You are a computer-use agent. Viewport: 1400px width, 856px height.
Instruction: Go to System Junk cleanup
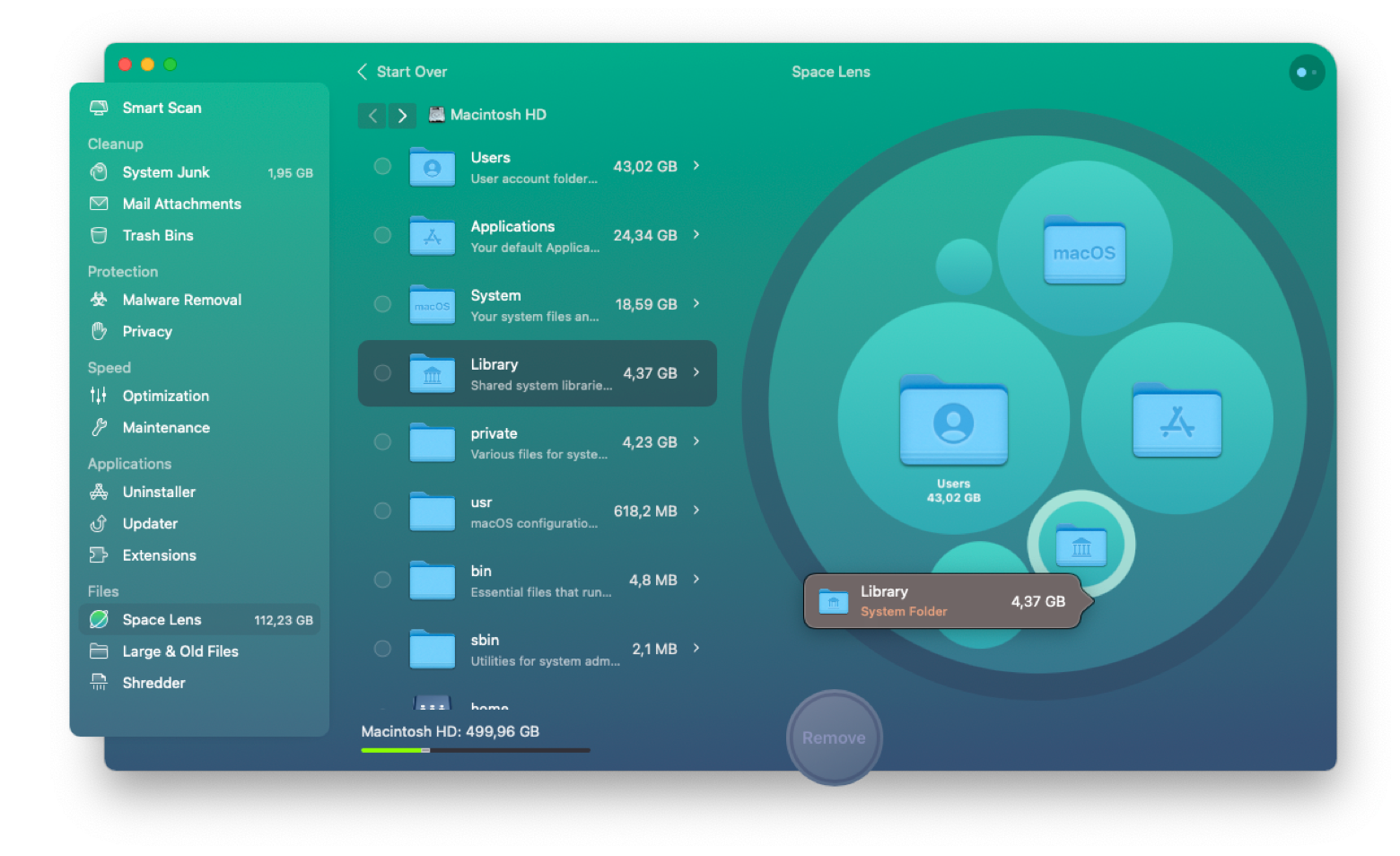[199, 172]
